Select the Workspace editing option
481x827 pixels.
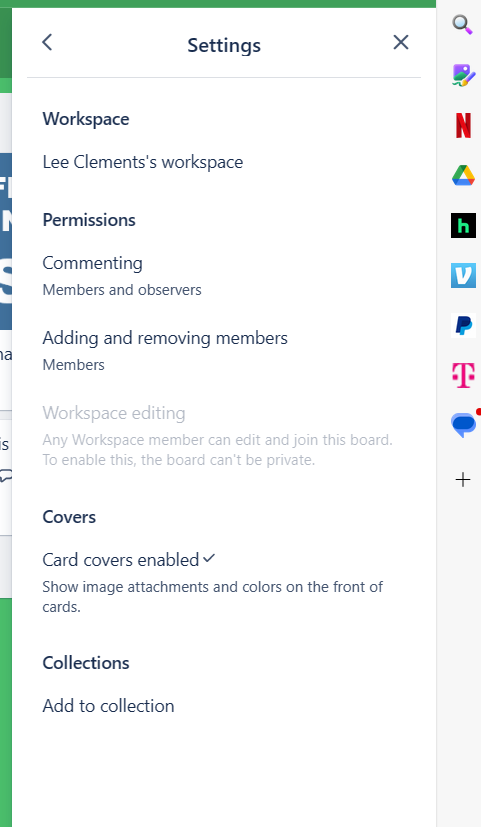224,435
